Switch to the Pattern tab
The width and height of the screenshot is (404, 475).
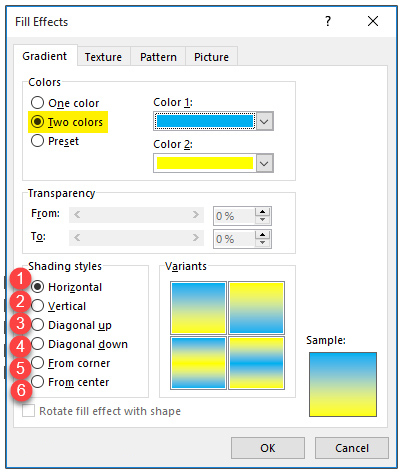[158, 57]
